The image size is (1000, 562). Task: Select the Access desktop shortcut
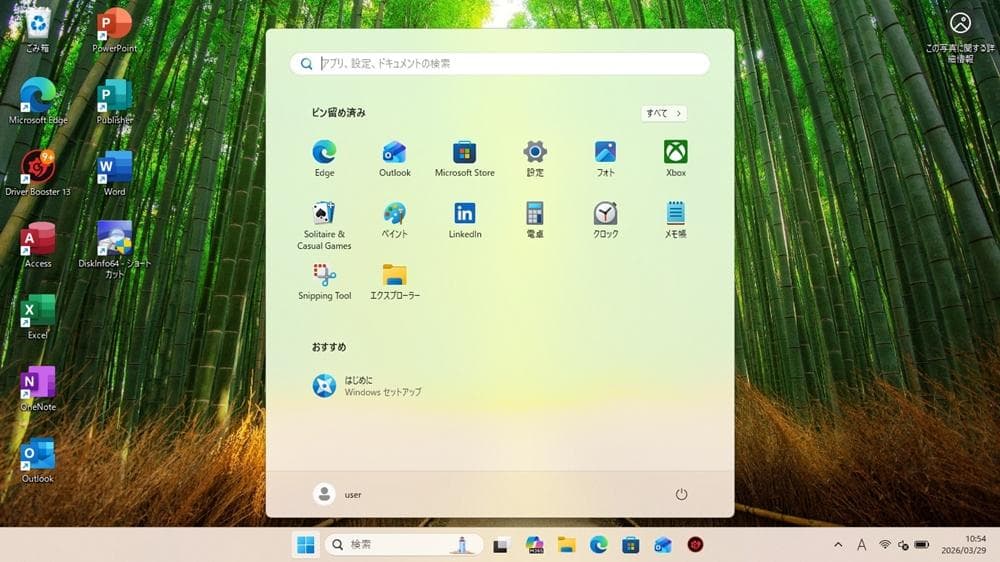38,245
